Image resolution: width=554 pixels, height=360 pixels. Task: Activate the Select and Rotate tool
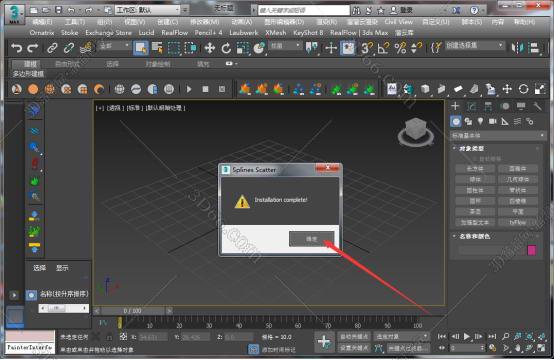[226, 48]
